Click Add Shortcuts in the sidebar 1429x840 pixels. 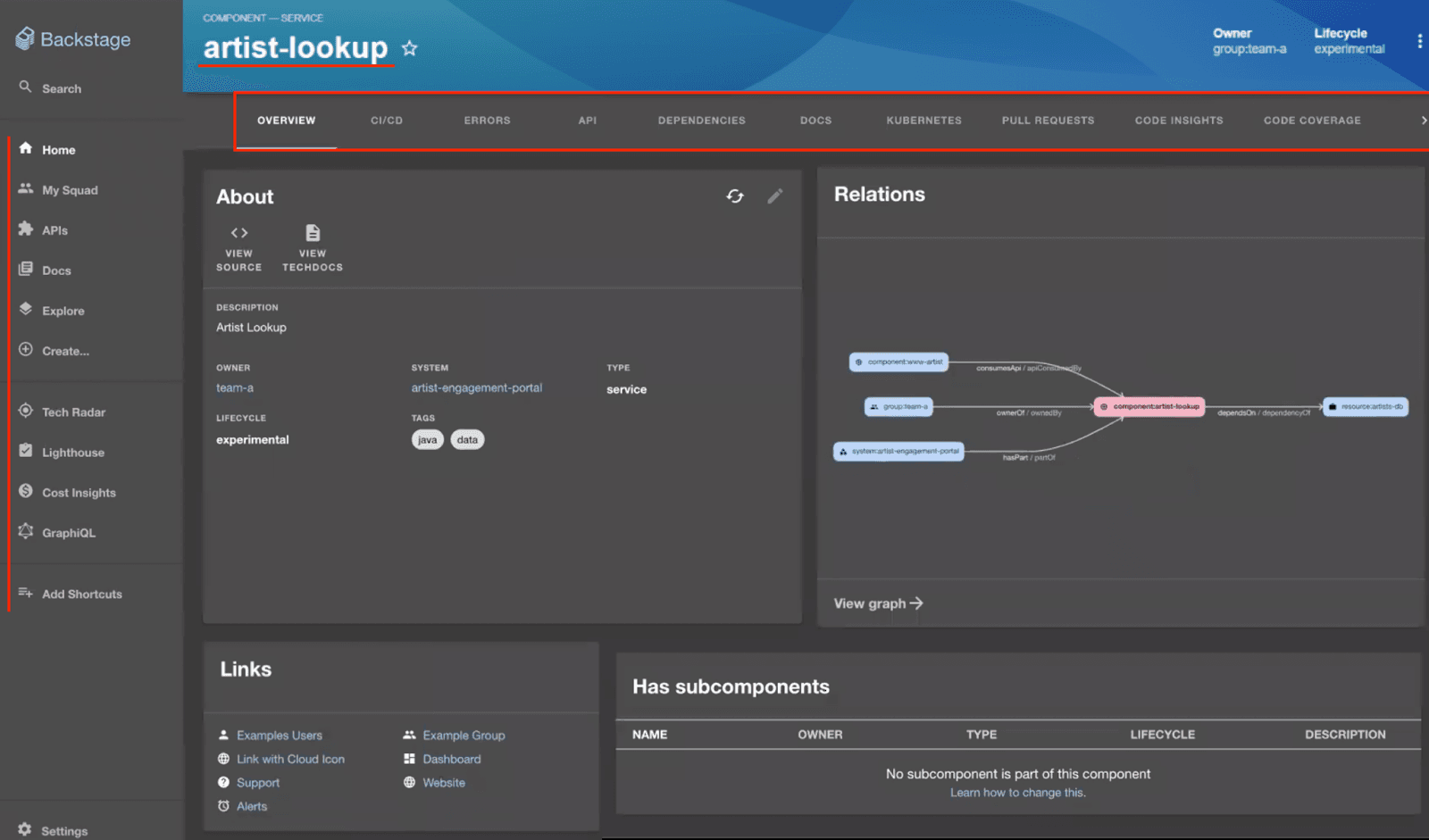[x=81, y=595]
